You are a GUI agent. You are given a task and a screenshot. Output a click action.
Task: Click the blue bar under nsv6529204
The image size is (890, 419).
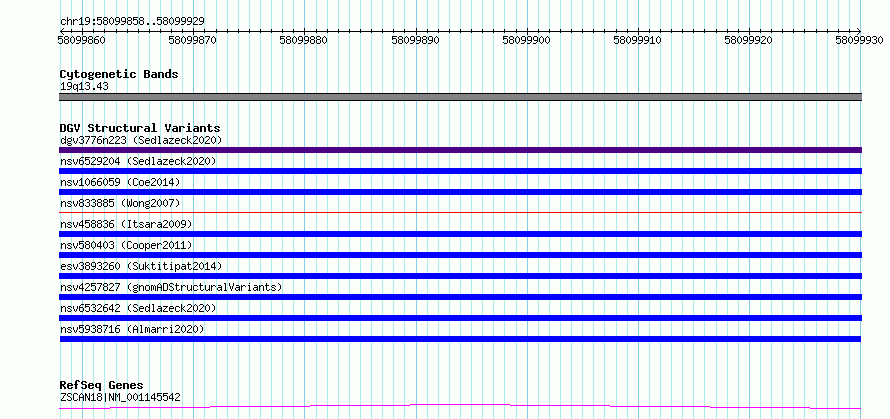pyautogui.click(x=460, y=171)
